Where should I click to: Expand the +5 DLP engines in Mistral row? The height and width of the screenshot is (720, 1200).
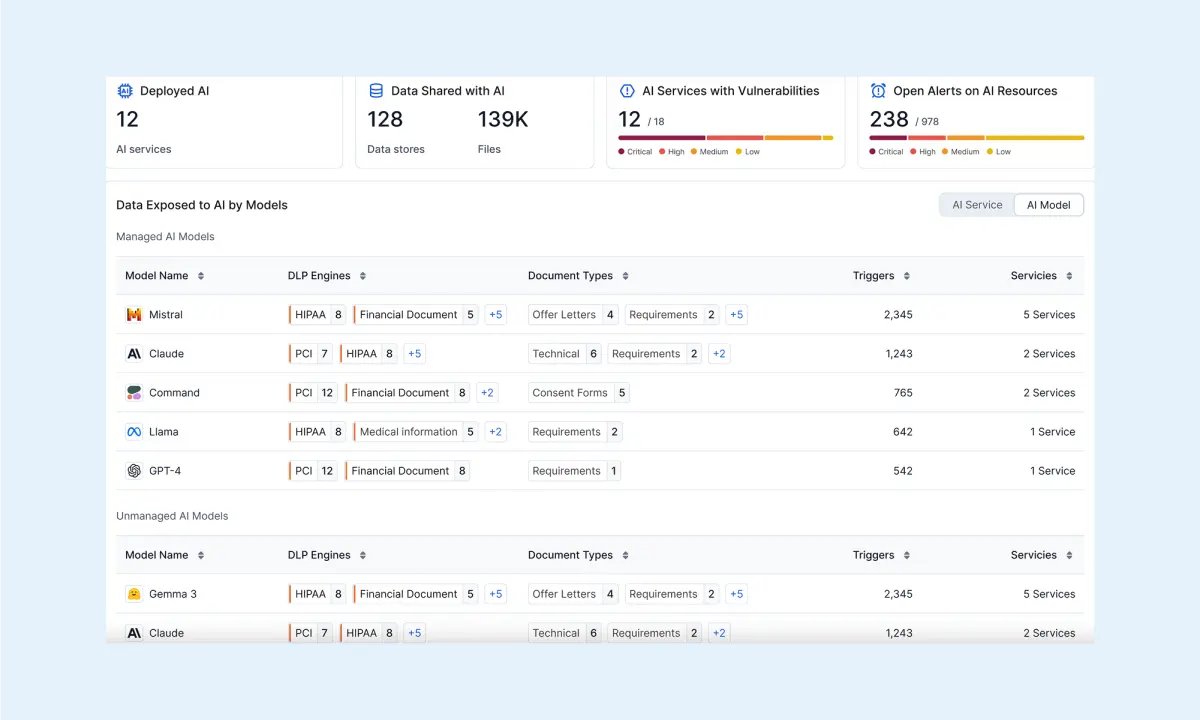(495, 315)
